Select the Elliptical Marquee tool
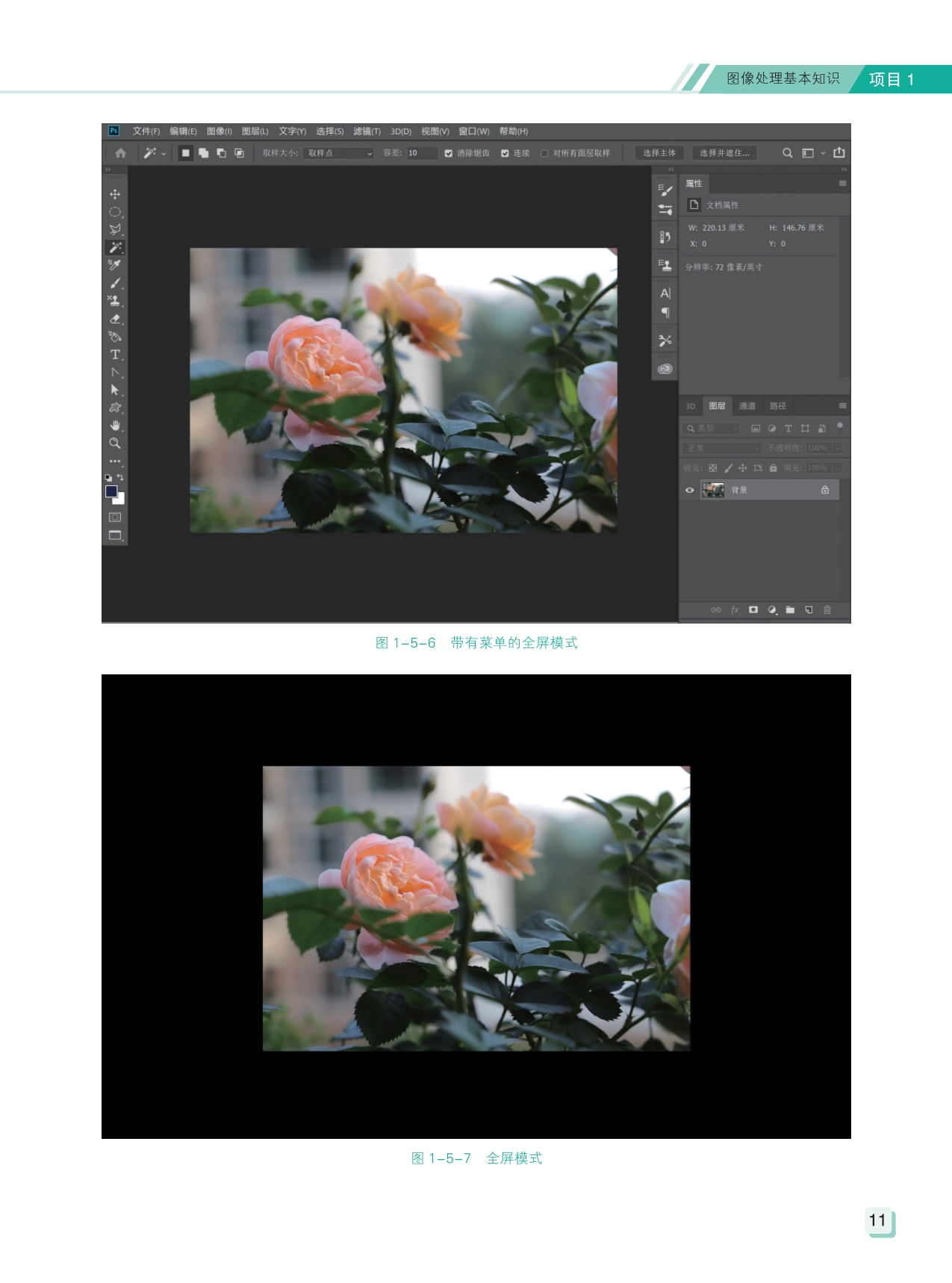The image size is (952, 1283). [115, 212]
